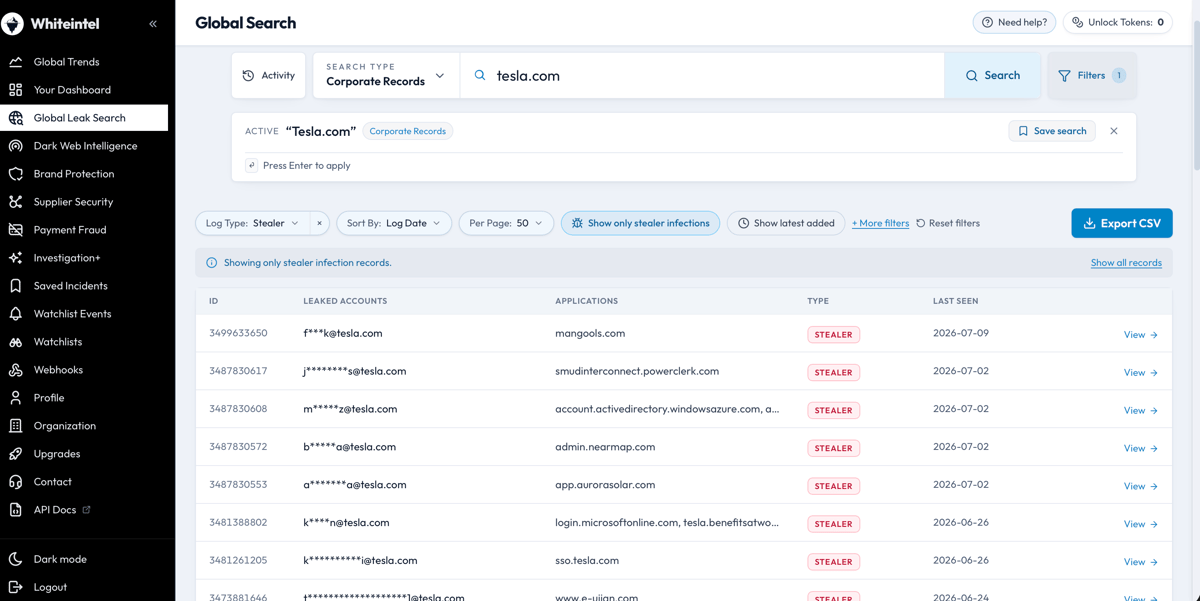Image resolution: width=1200 pixels, height=601 pixels.
Task: Click the info icon in the notice bar
Action: (x=211, y=263)
